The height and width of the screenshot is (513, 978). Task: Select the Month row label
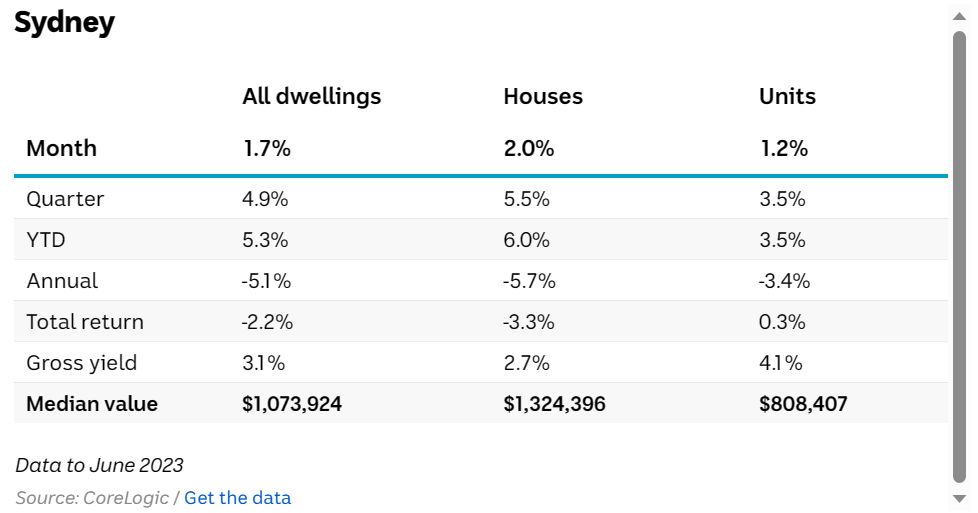(62, 149)
